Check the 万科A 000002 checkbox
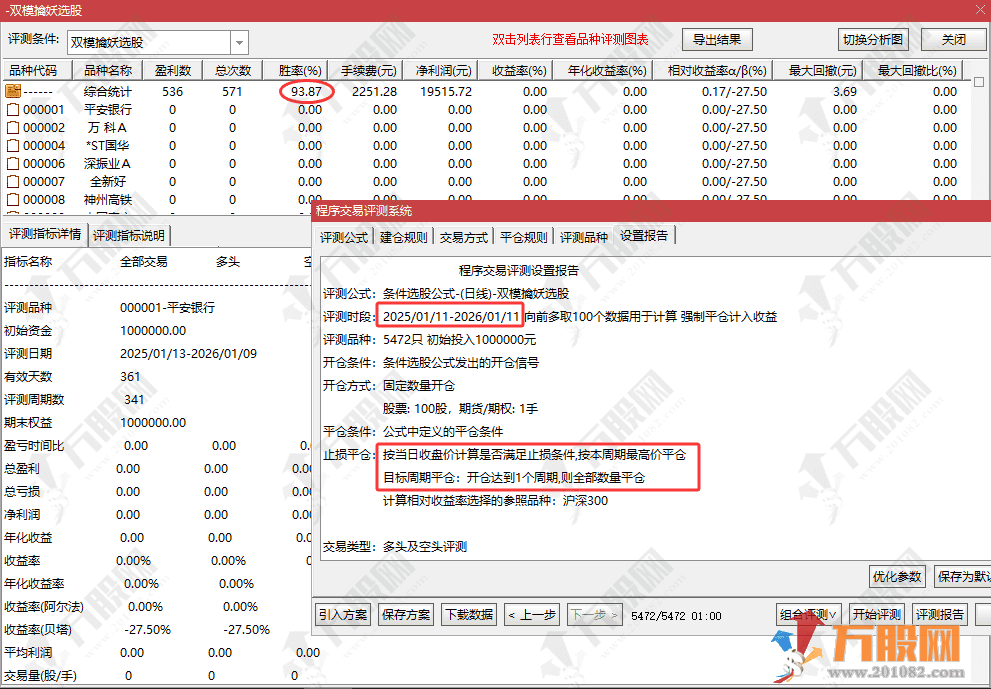This screenshot has width=991, height=689. click(12, 127)
